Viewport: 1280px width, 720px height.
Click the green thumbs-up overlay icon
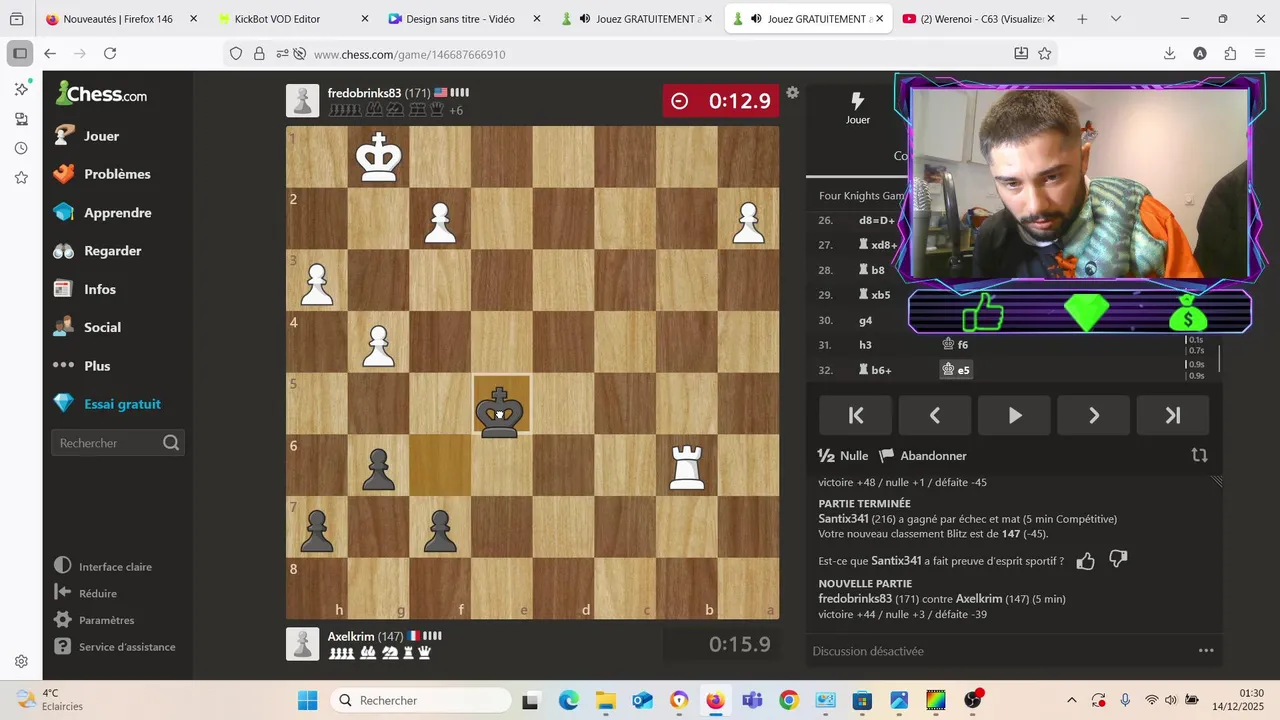click(x=983, y=313)
